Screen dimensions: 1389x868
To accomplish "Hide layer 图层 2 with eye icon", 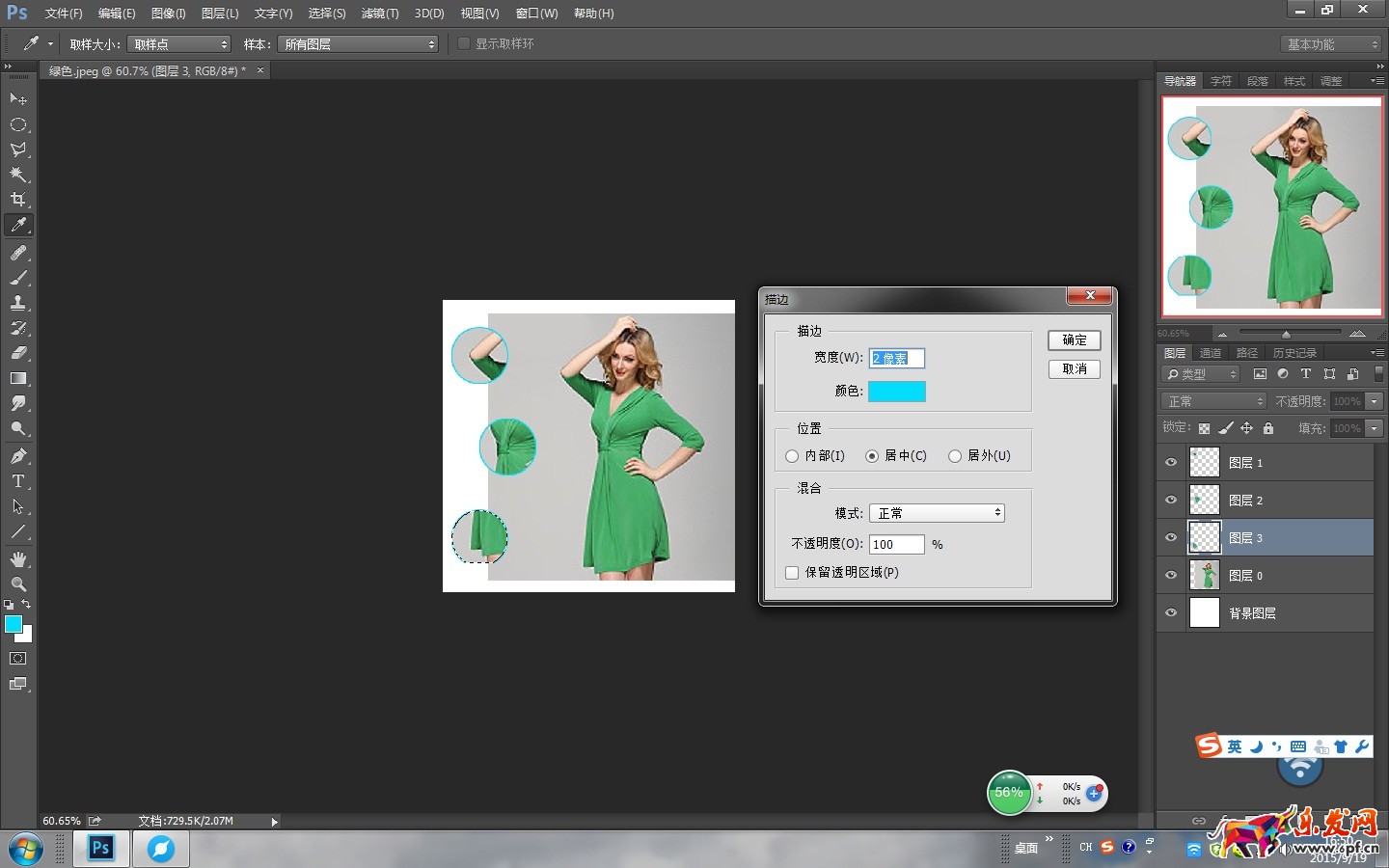I will click(x=1171, y=500).
